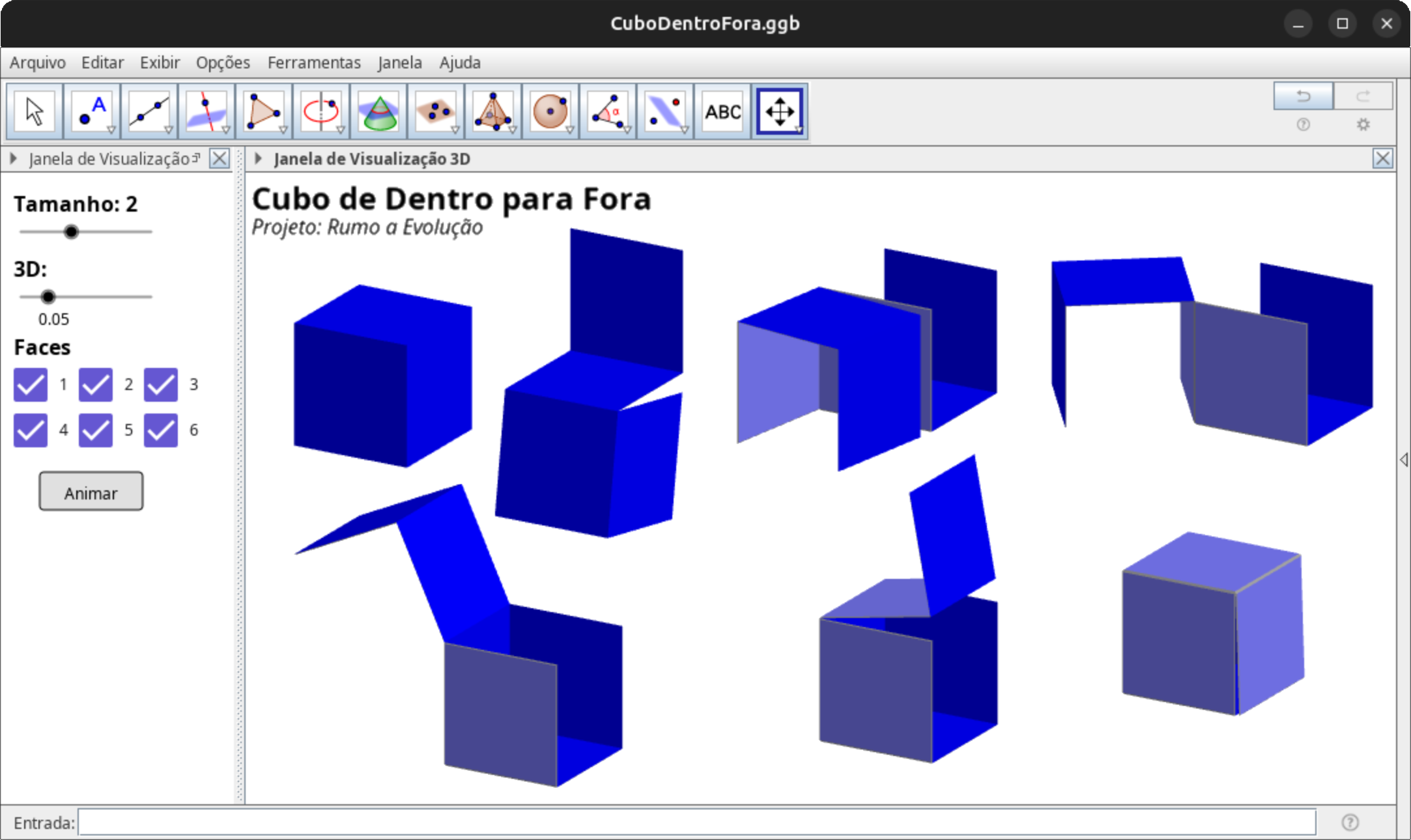The image size is (1411, 840).
Task: Expand the left Janela de Visualização style bar
Action: 13,158
